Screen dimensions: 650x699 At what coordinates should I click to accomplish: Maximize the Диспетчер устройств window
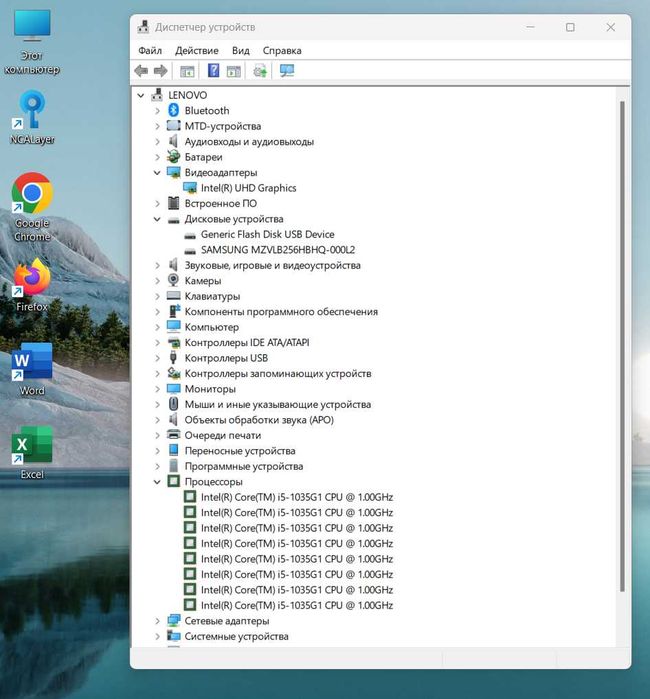[570, 27]
